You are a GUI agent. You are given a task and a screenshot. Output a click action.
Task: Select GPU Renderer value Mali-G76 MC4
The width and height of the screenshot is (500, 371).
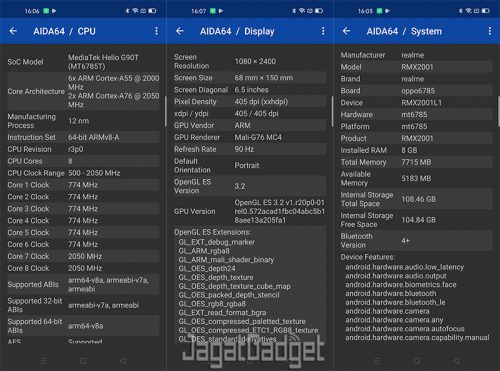click(258, 137)
